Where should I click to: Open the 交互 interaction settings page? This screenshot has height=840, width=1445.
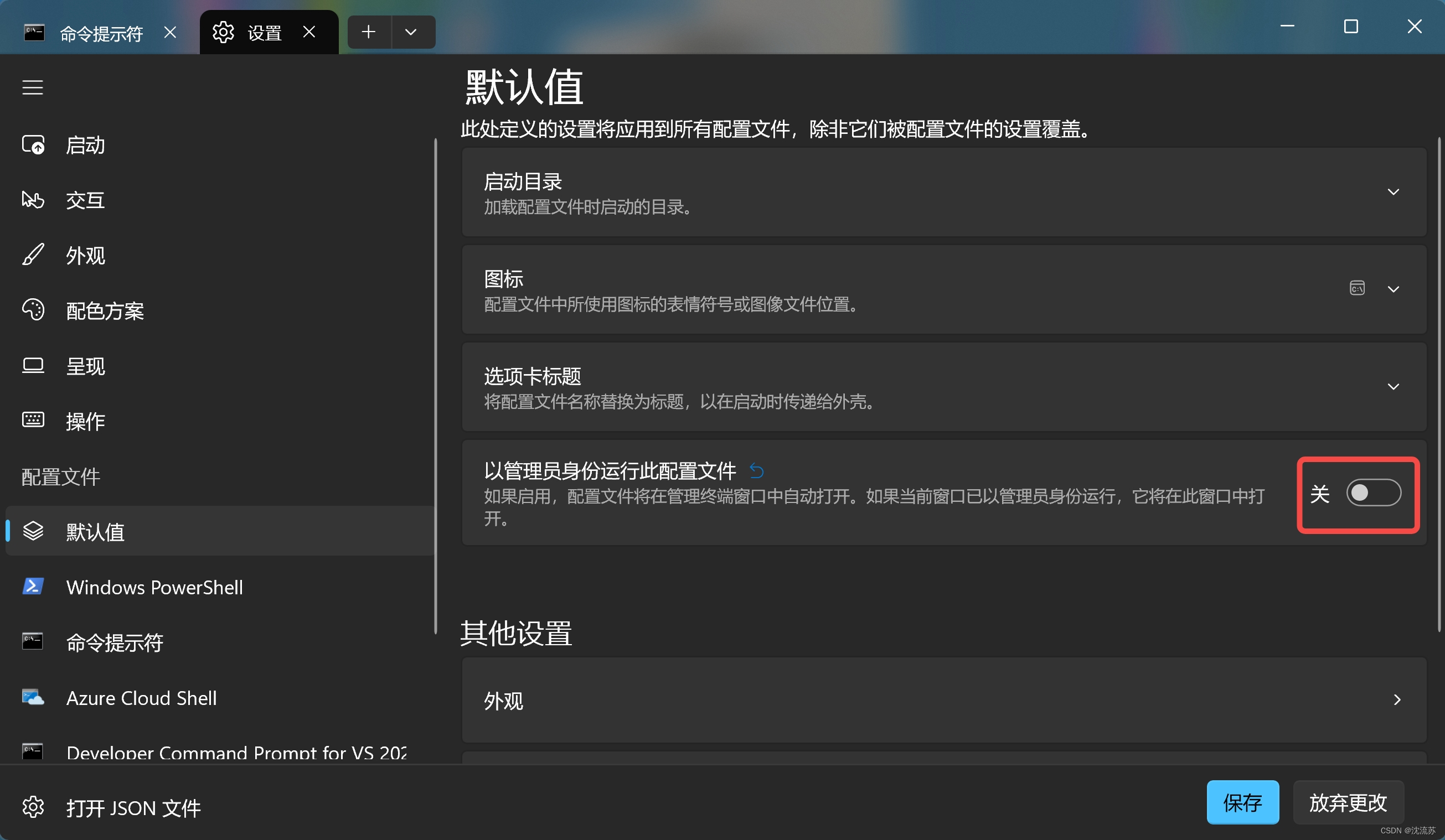point(85,200)
